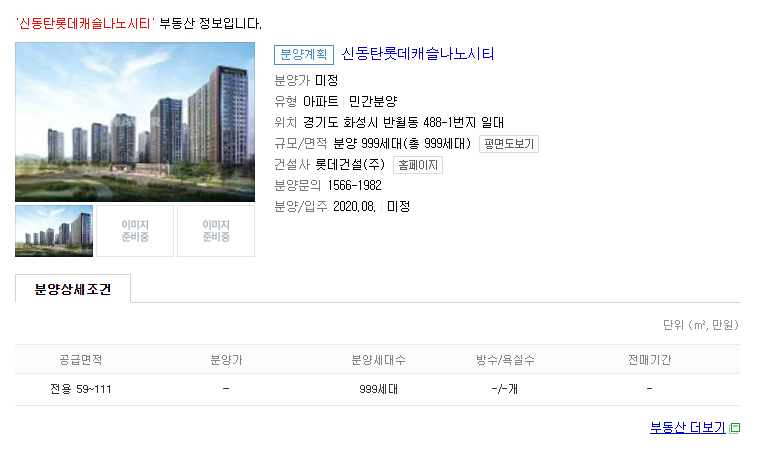Click the 롯데건설(주) builder name
This screenshot has width=760, height=456.
pos(350,165)
